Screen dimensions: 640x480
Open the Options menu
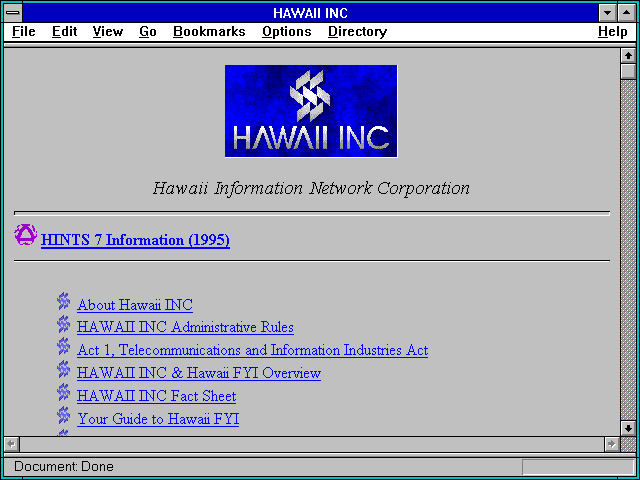(287, 32)
